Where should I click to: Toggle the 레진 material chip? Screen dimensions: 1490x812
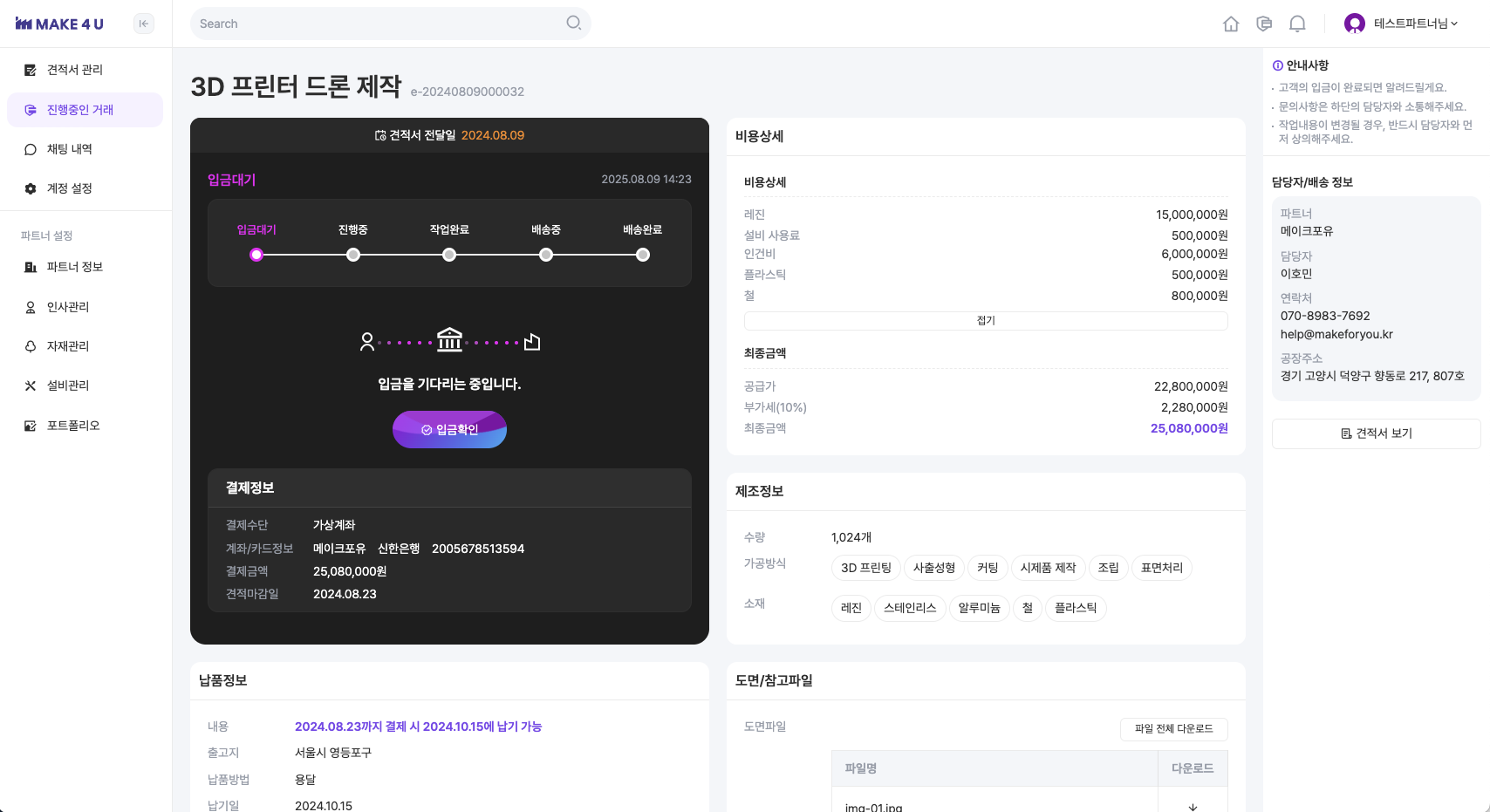851,608
